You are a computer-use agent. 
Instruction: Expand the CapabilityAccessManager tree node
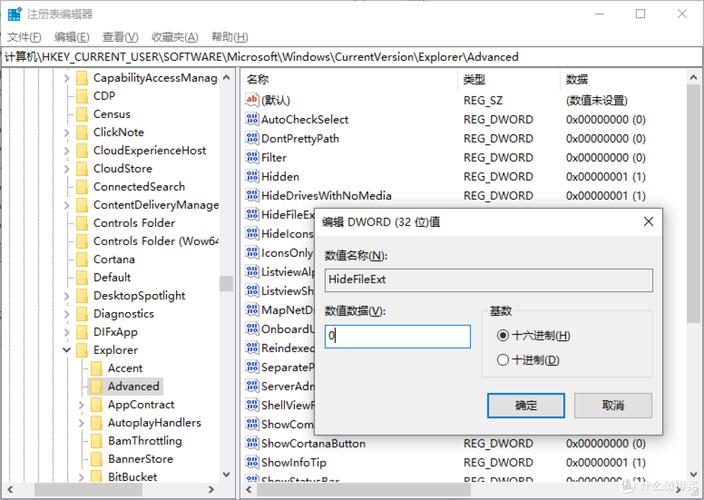66,79
